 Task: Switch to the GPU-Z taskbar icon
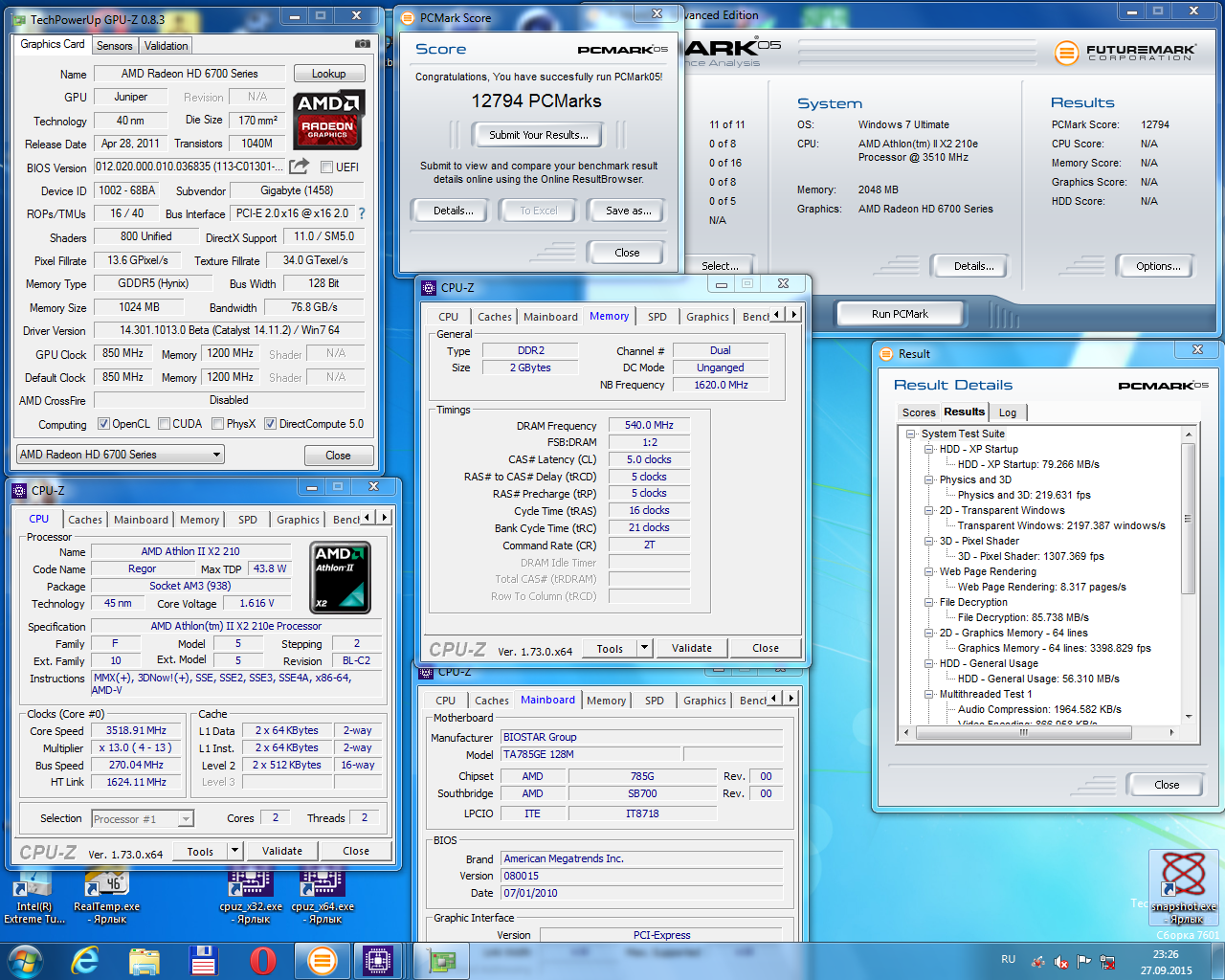point(442,960)
